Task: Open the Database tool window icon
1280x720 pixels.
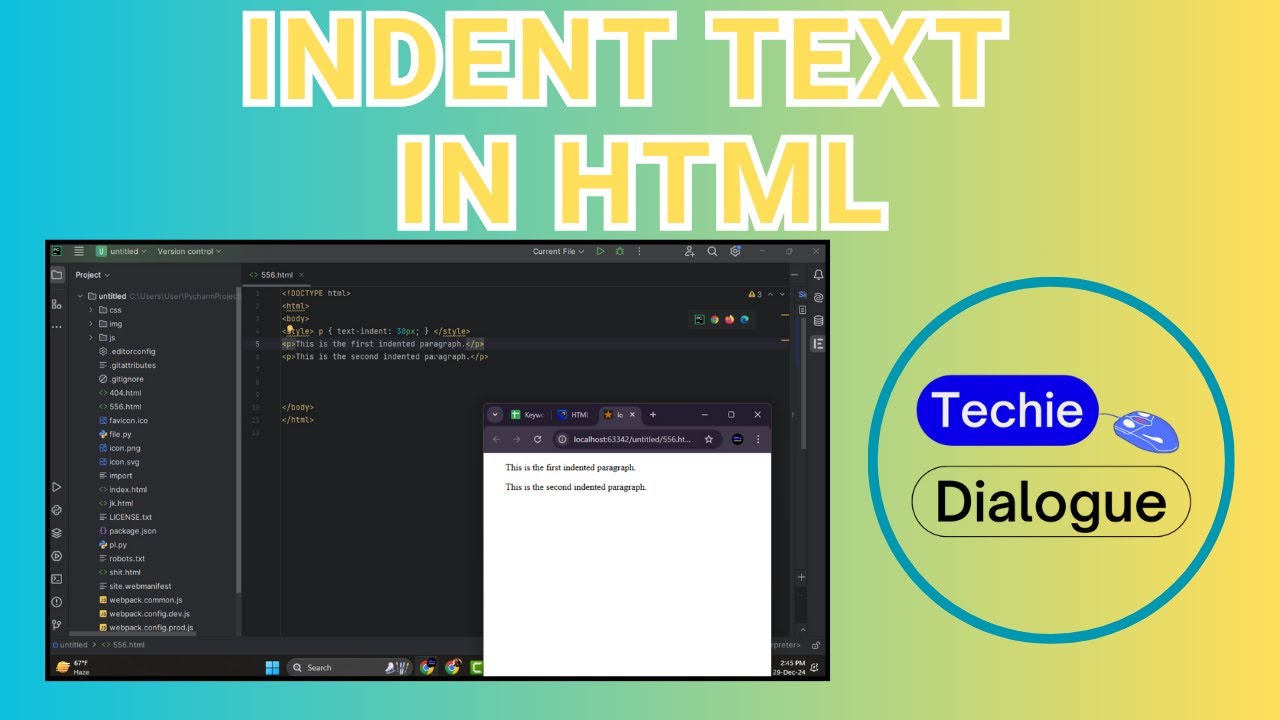Action: [x=818, y=321]
